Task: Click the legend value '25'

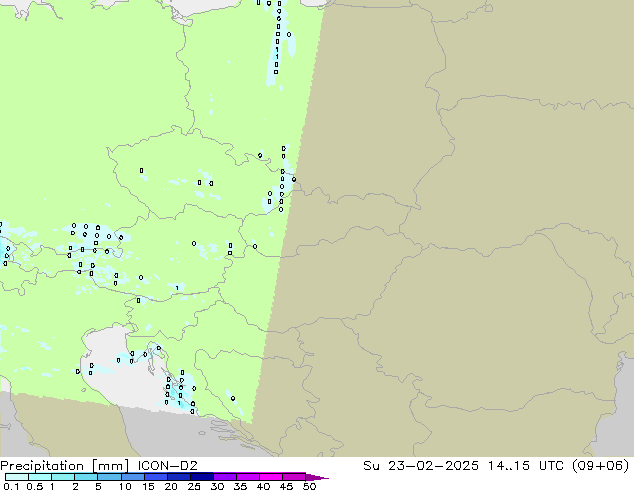Action: pyautogui.click(x=194, y=486)
